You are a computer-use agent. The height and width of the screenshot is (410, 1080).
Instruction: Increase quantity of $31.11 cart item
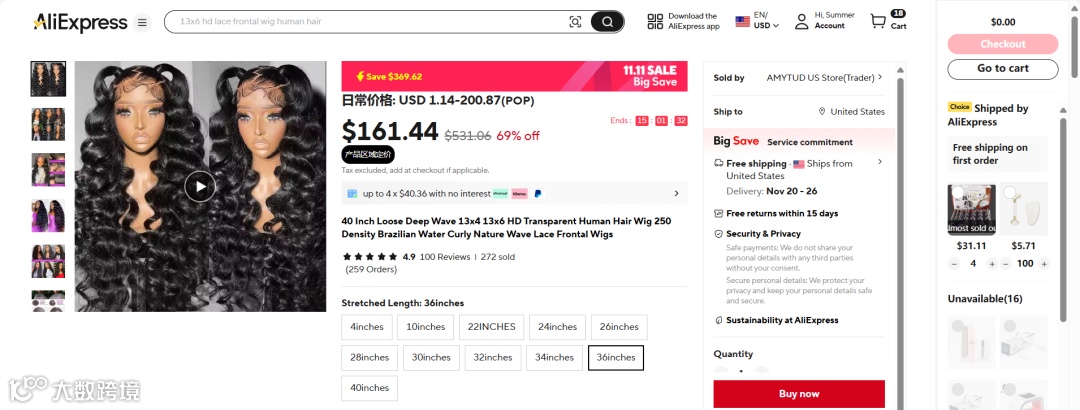coord(991,264)
